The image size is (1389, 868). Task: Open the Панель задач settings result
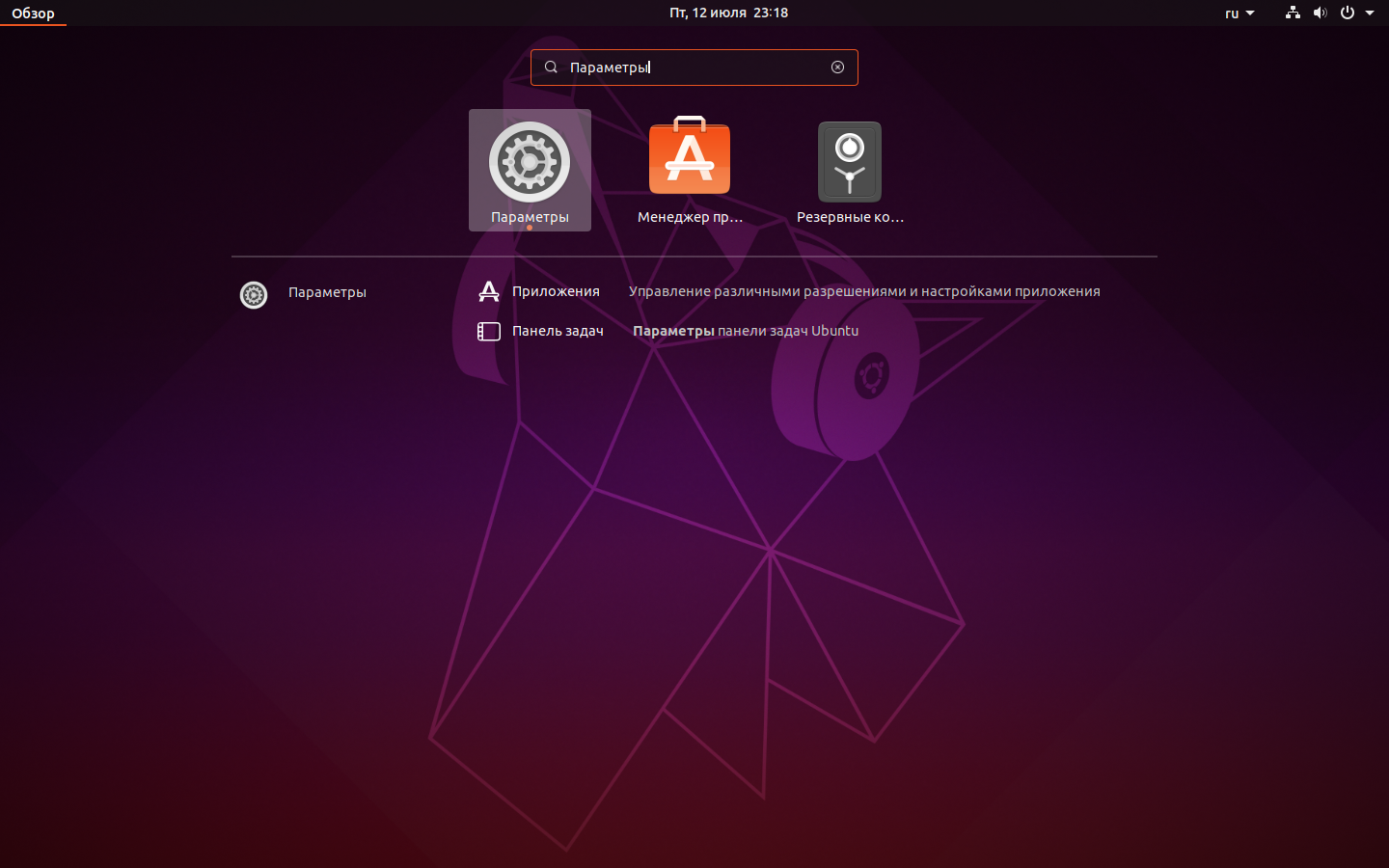point(668,331)
